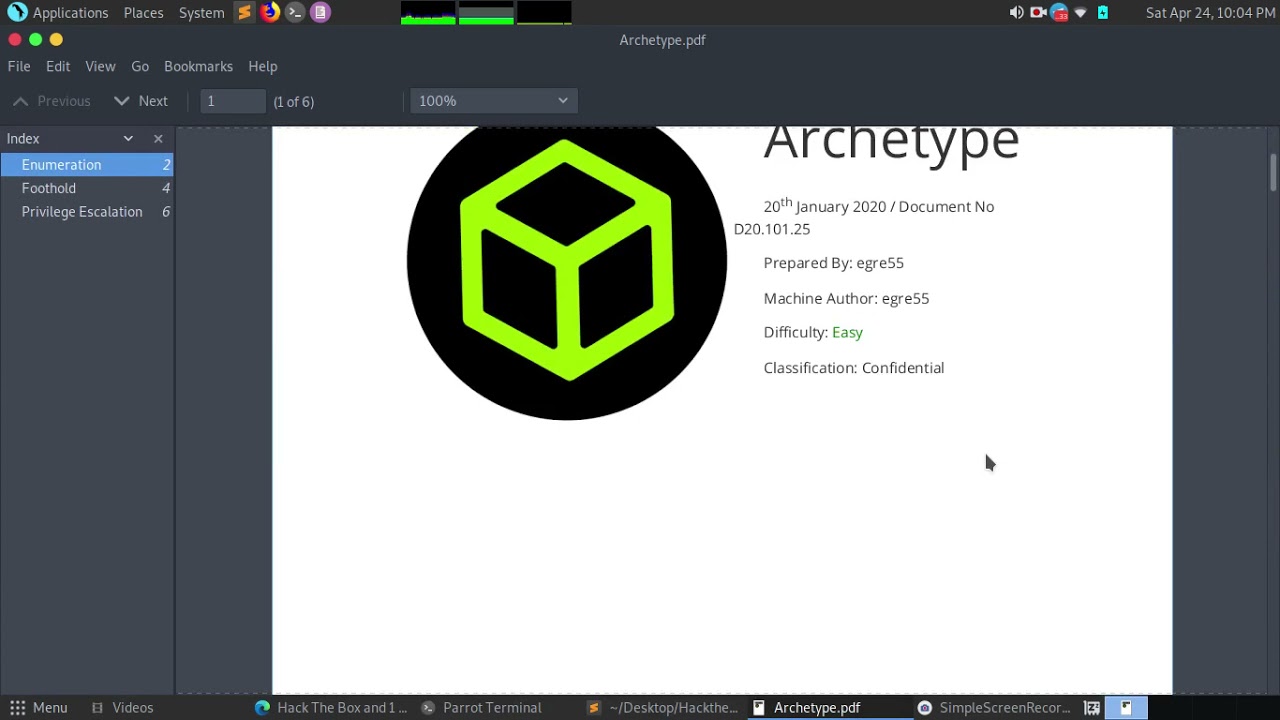Image resolution: width=1280 pixels, height=720 pixels.
Task: Jump to Foothold section in index
Action: click(x=87, y=188)
